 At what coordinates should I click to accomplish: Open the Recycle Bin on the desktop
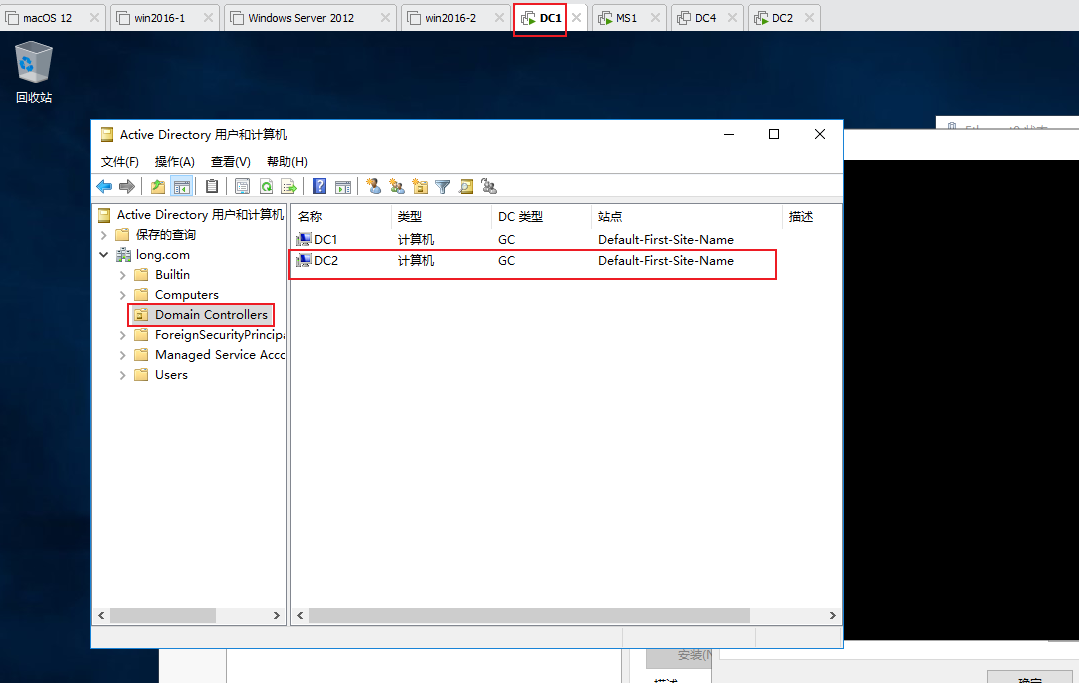[34, 72]
